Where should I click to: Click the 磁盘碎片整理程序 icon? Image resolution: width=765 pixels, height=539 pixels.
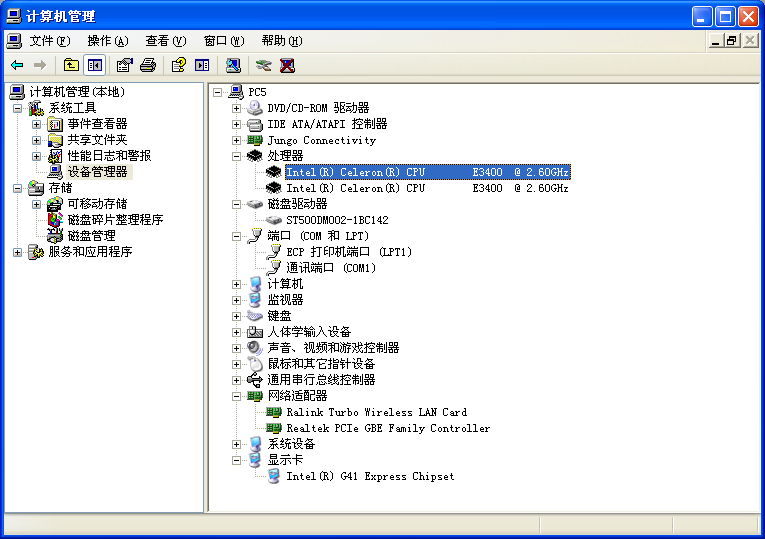[55, 220]
